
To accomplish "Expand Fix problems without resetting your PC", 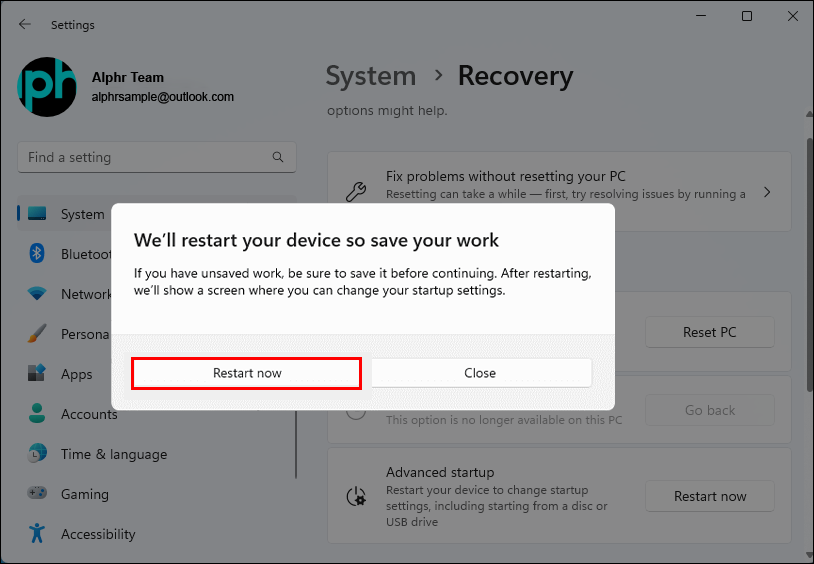I will [767, 191].
